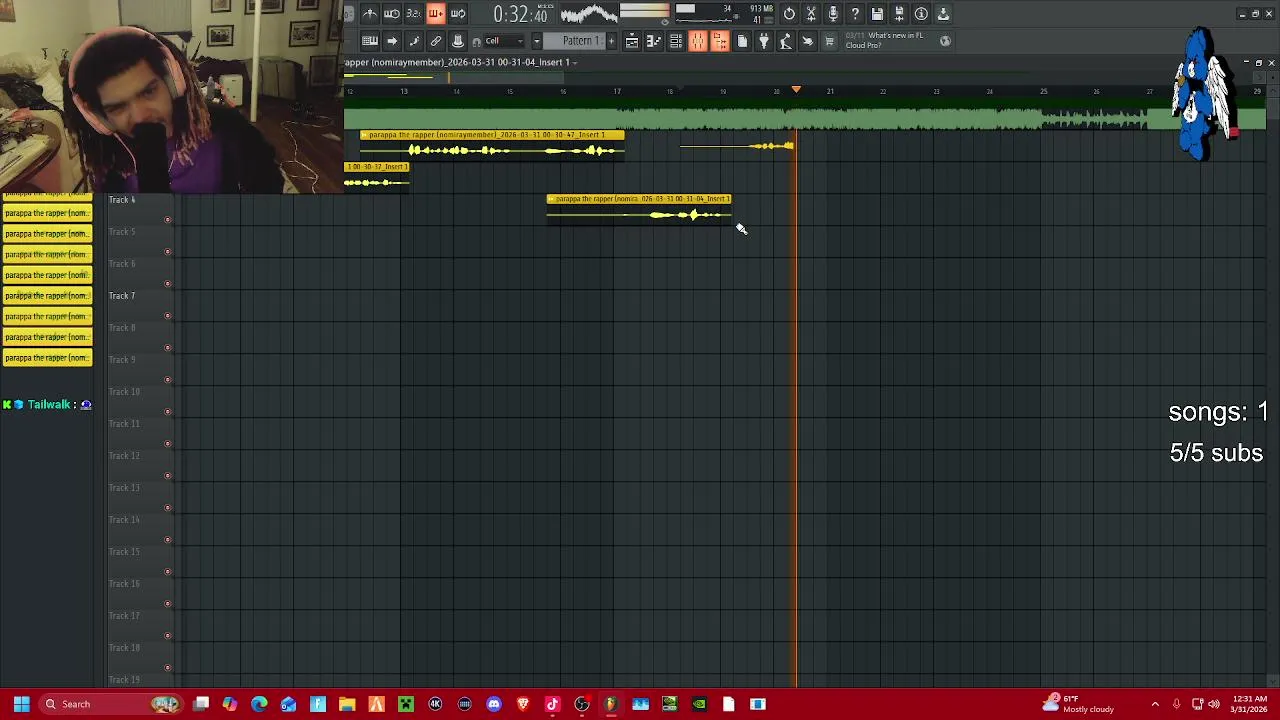The height and width of the screenshot is (720, 1280).
Task: Mute Track 10 using its dot
Action: [168, 412]
